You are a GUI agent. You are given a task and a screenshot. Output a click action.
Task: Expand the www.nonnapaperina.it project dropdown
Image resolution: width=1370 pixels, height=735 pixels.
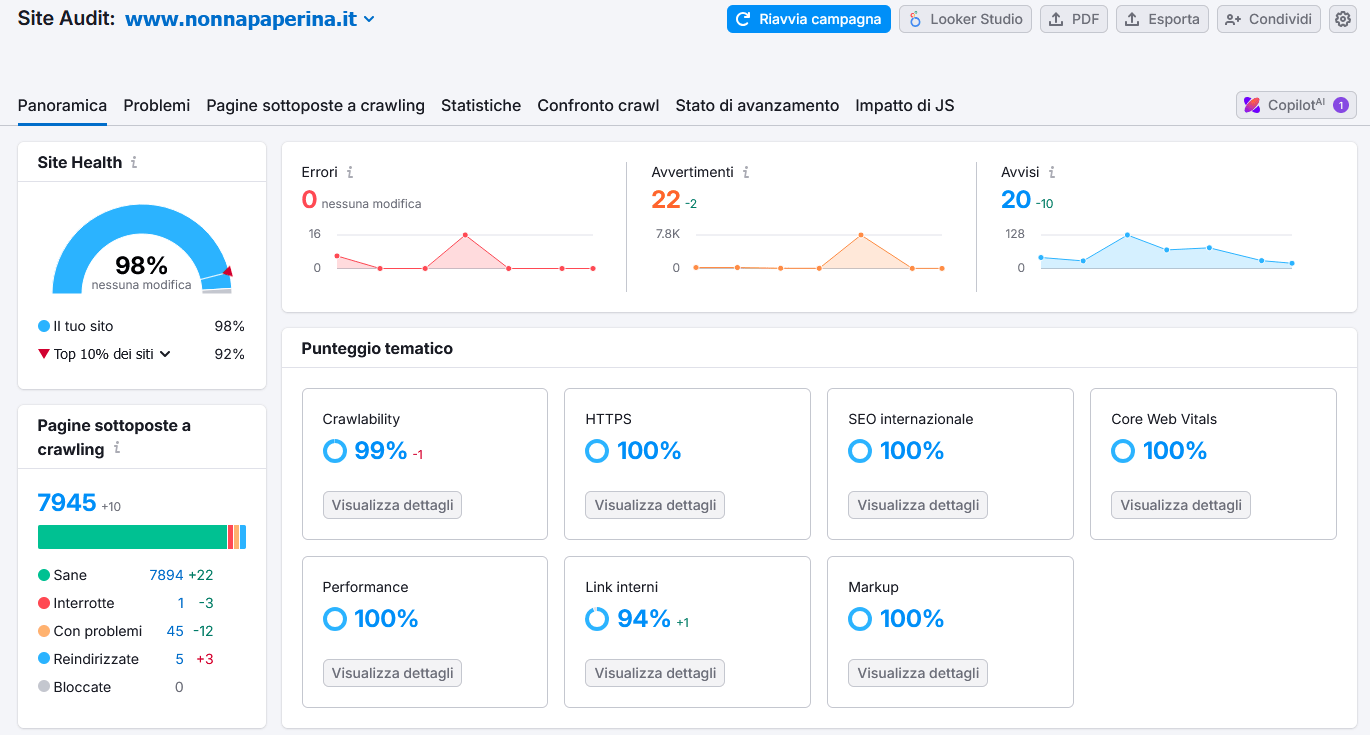pyautogui.click(x=369, y=19)
